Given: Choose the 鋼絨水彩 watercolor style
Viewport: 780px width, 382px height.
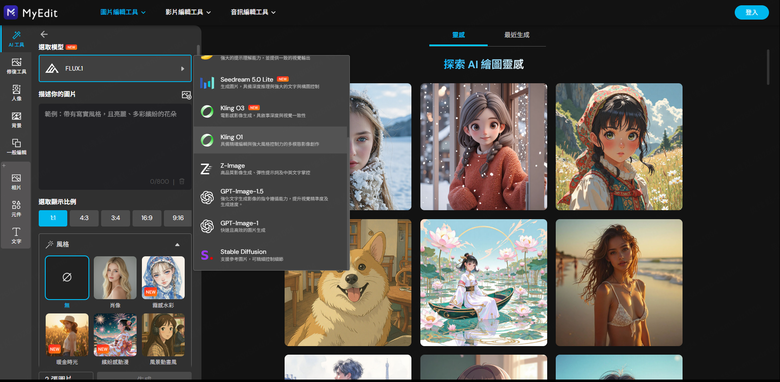Looking at the screenshot, I should coord(163,278).
